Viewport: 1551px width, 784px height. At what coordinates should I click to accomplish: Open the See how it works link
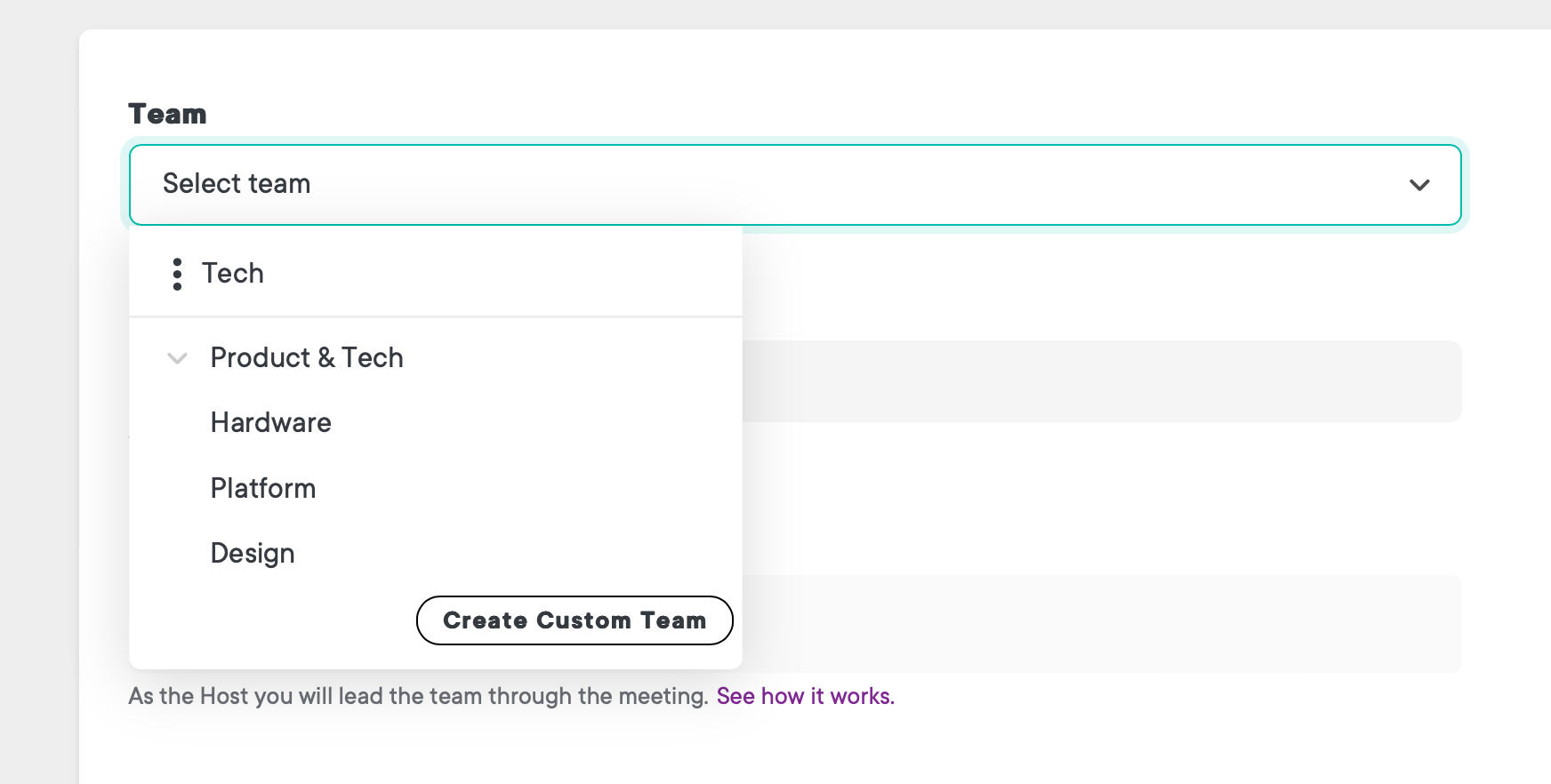point(806,696)
